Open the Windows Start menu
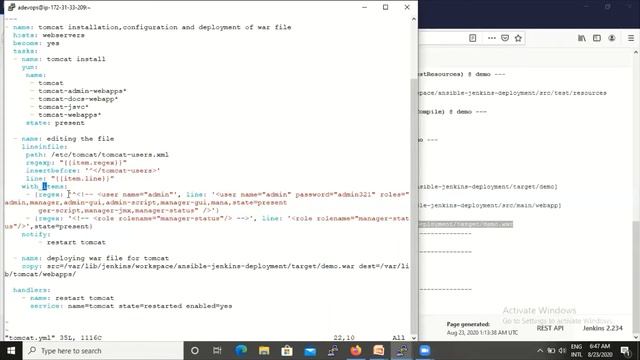The width and height of the screenshot is (640, 360). [x=11, y=351]
